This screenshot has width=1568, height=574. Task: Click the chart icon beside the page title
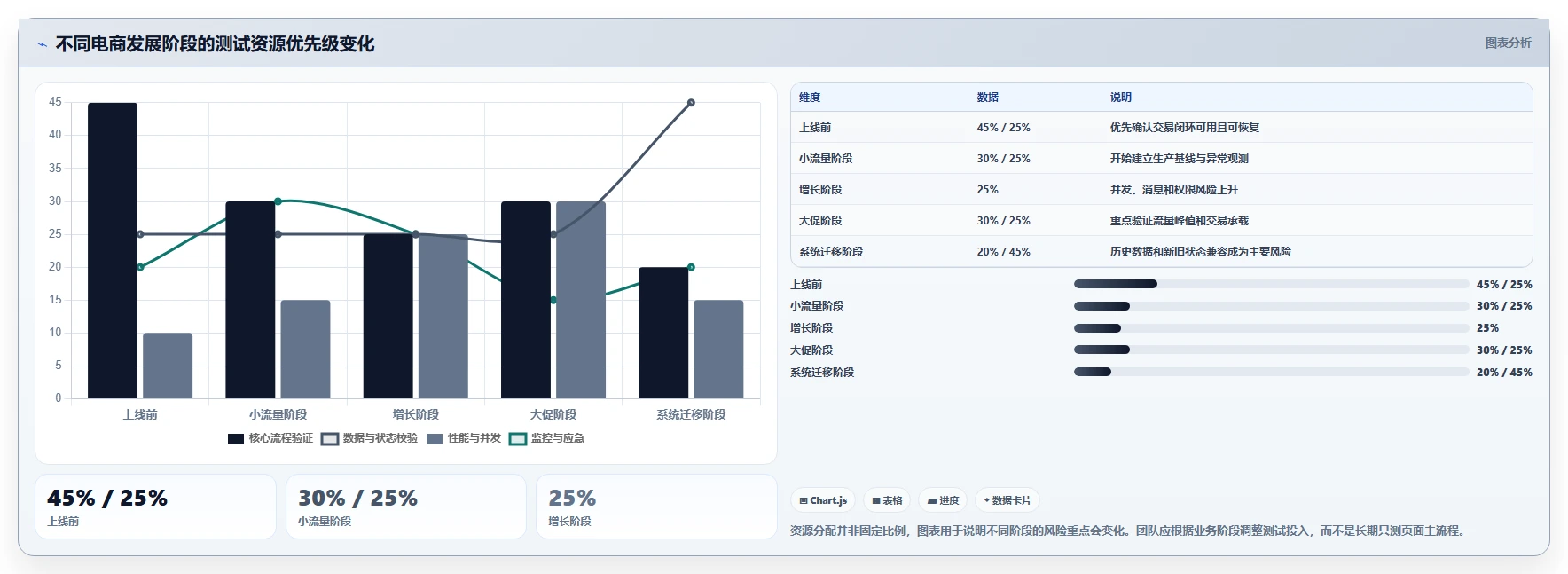pyautogui.click(x=42, y=44)
